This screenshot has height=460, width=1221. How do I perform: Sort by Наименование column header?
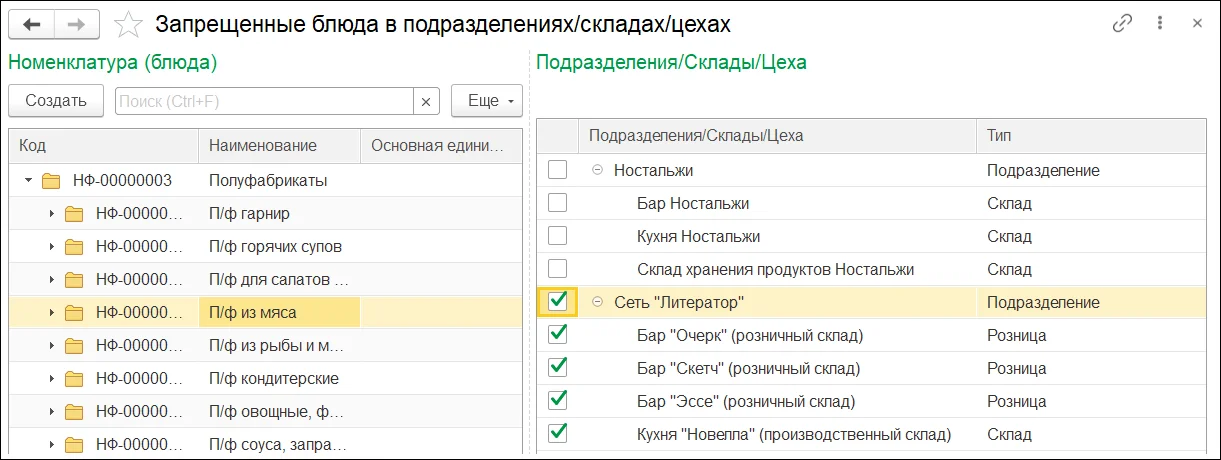coord(263,146)
